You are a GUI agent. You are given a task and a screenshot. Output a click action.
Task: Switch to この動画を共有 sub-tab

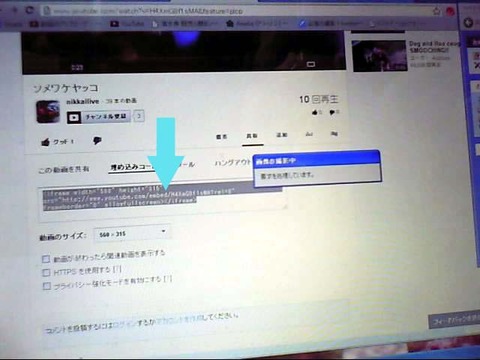64,170
